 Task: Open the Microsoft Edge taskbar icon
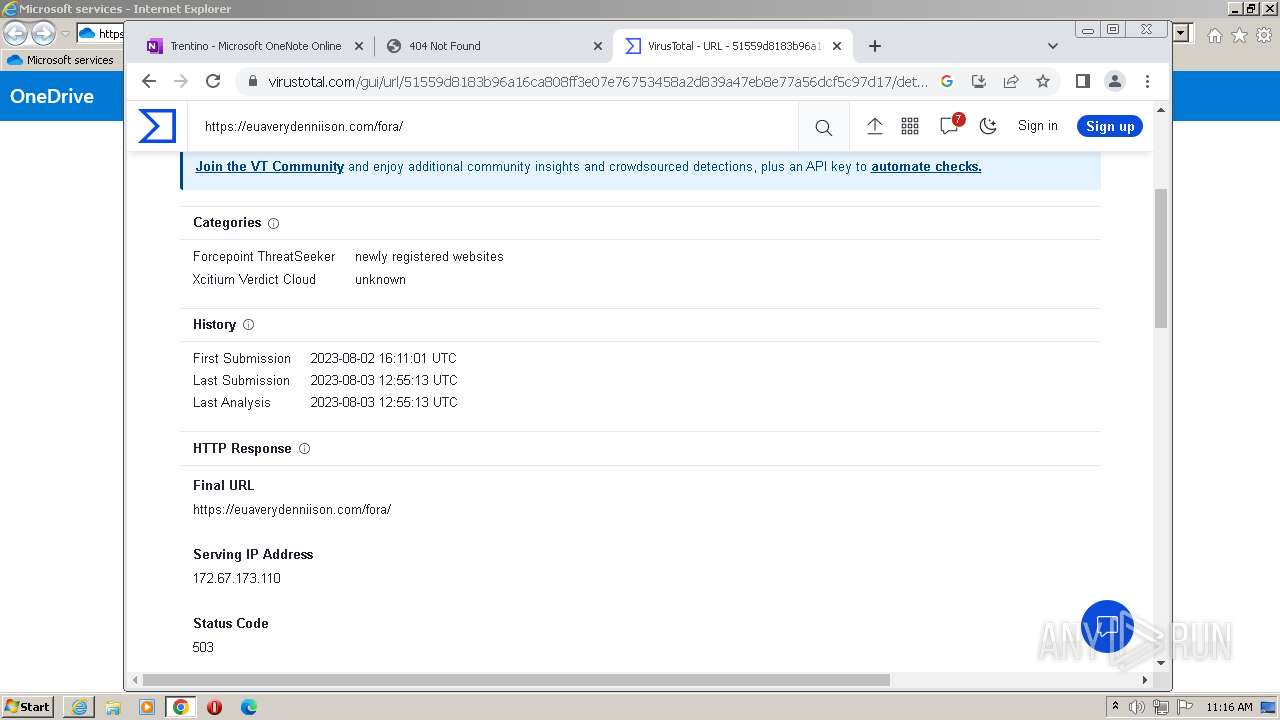coord(248,707)
